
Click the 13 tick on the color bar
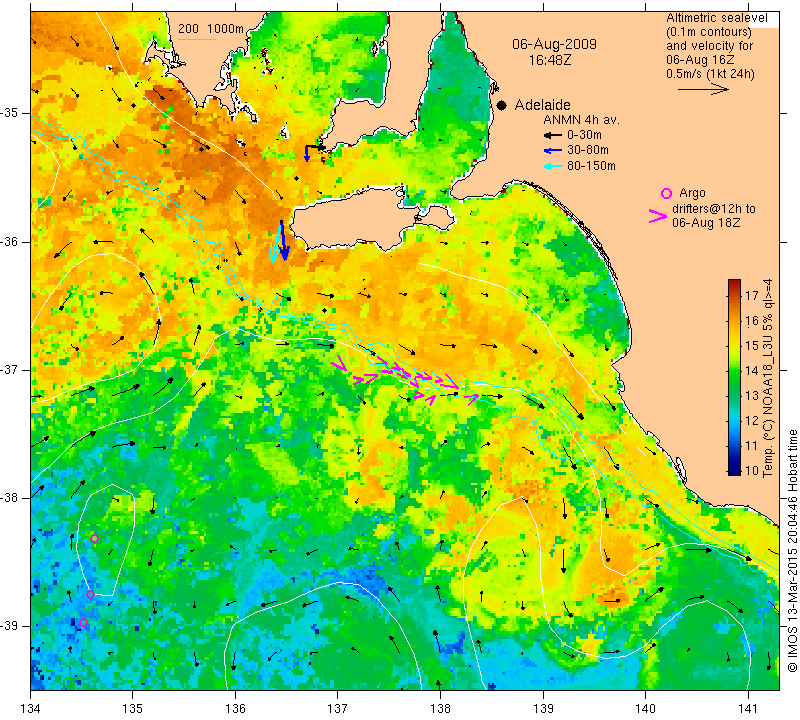[752, 395]
